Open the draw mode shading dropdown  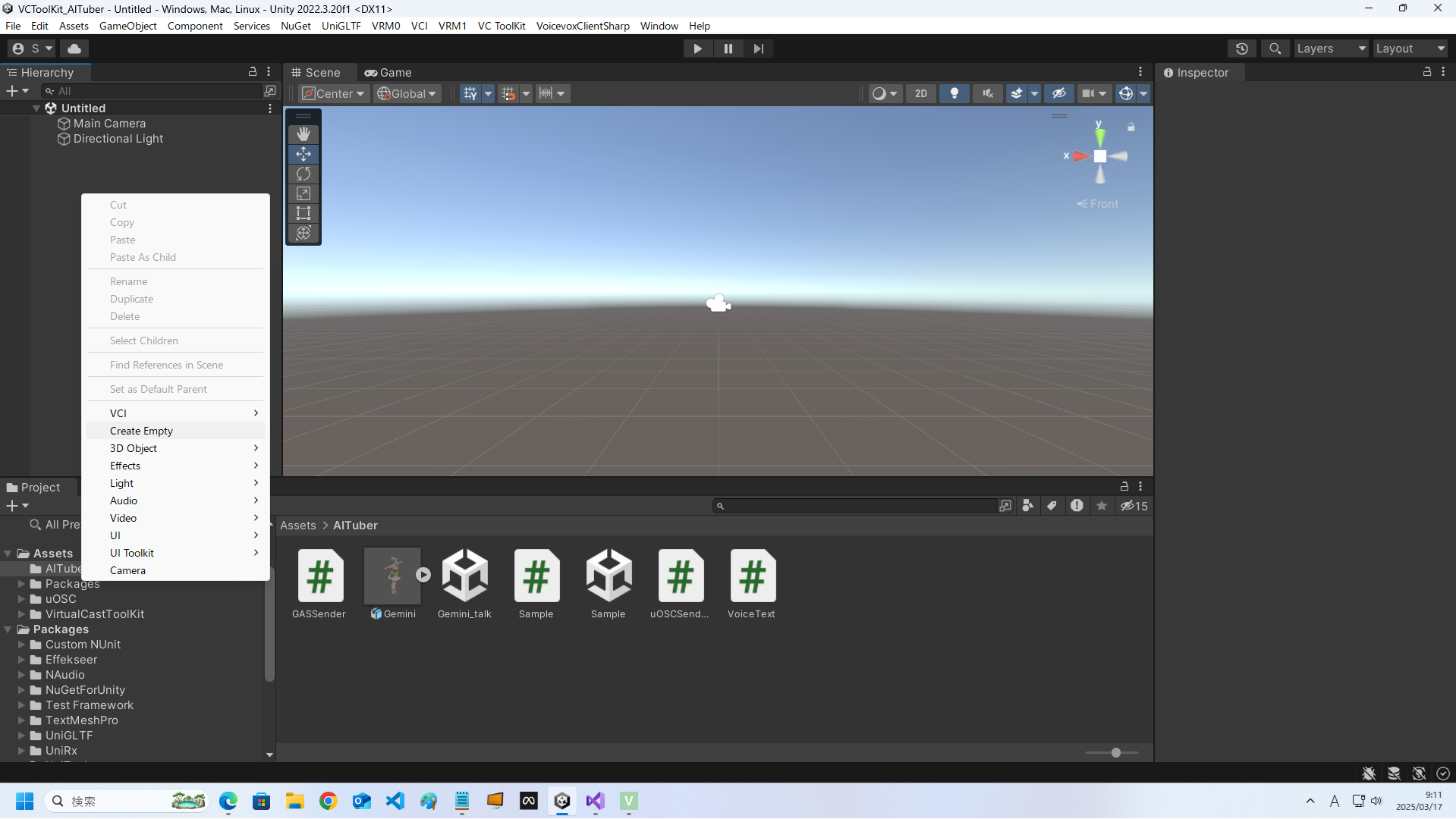pyautogui.click(x=885, y=93)
